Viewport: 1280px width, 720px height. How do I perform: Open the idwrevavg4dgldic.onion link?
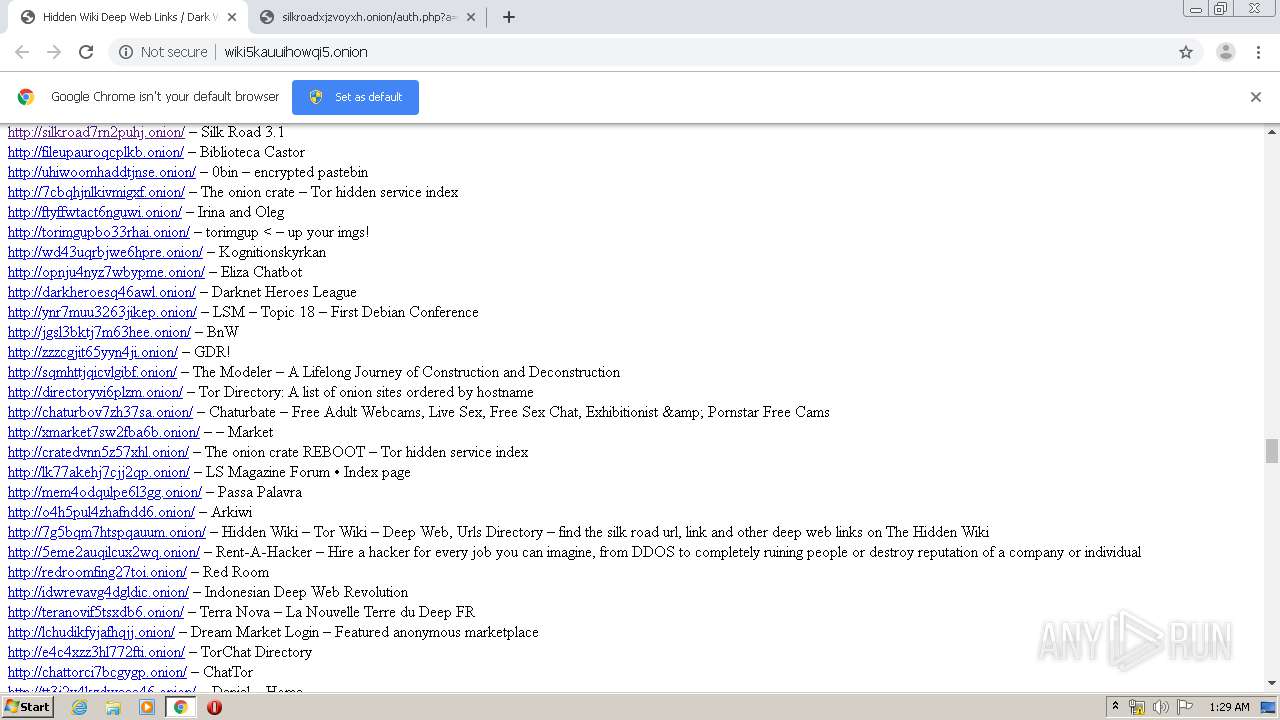click(x=98, y=592)
